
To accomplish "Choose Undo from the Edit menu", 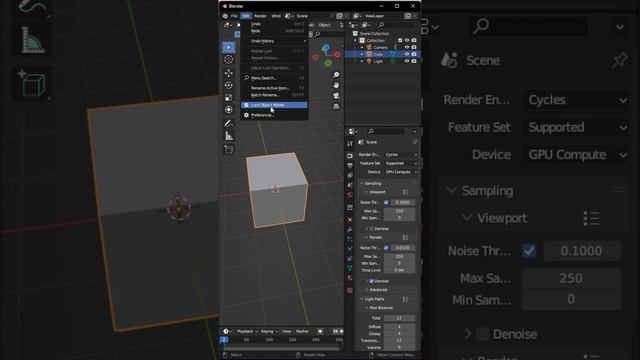I will click(274, 24).
